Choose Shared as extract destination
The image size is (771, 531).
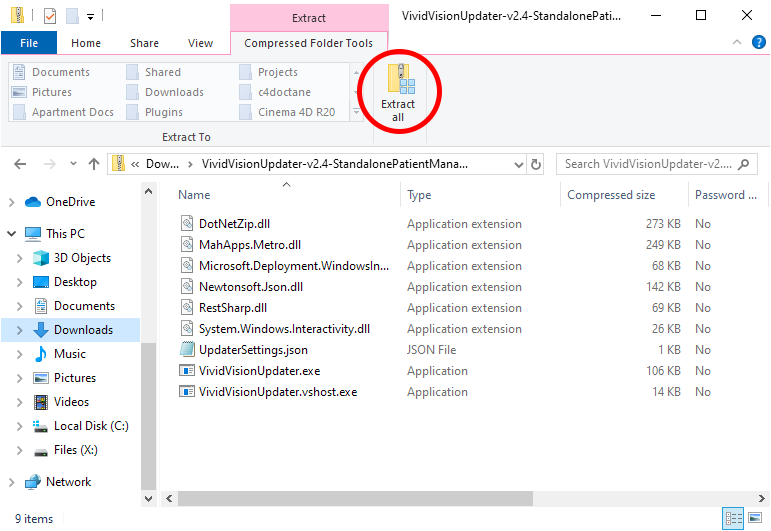click(154, 72)
